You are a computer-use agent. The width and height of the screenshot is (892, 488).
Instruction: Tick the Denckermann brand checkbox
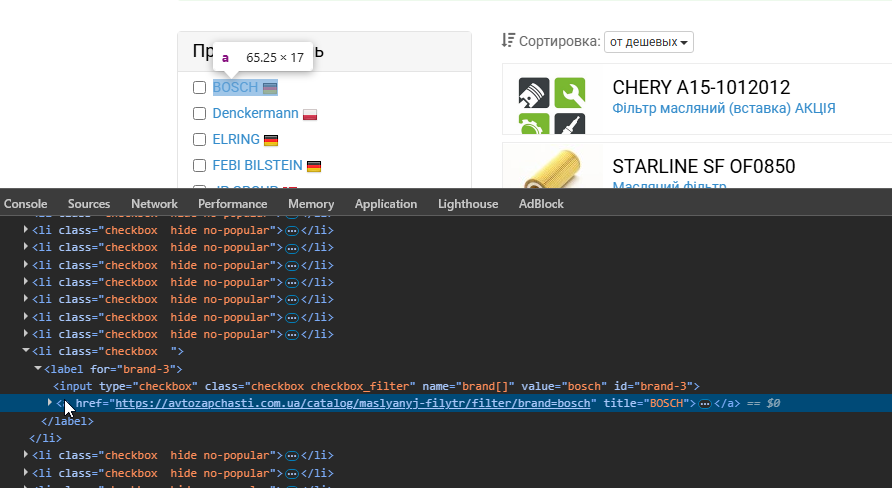pos(199,114)
